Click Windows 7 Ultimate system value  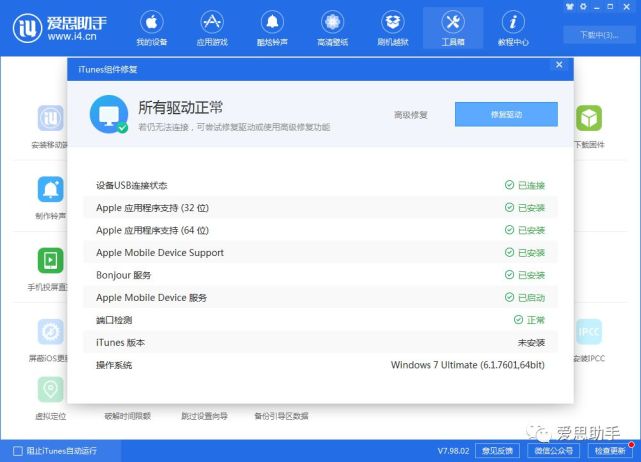468,365
